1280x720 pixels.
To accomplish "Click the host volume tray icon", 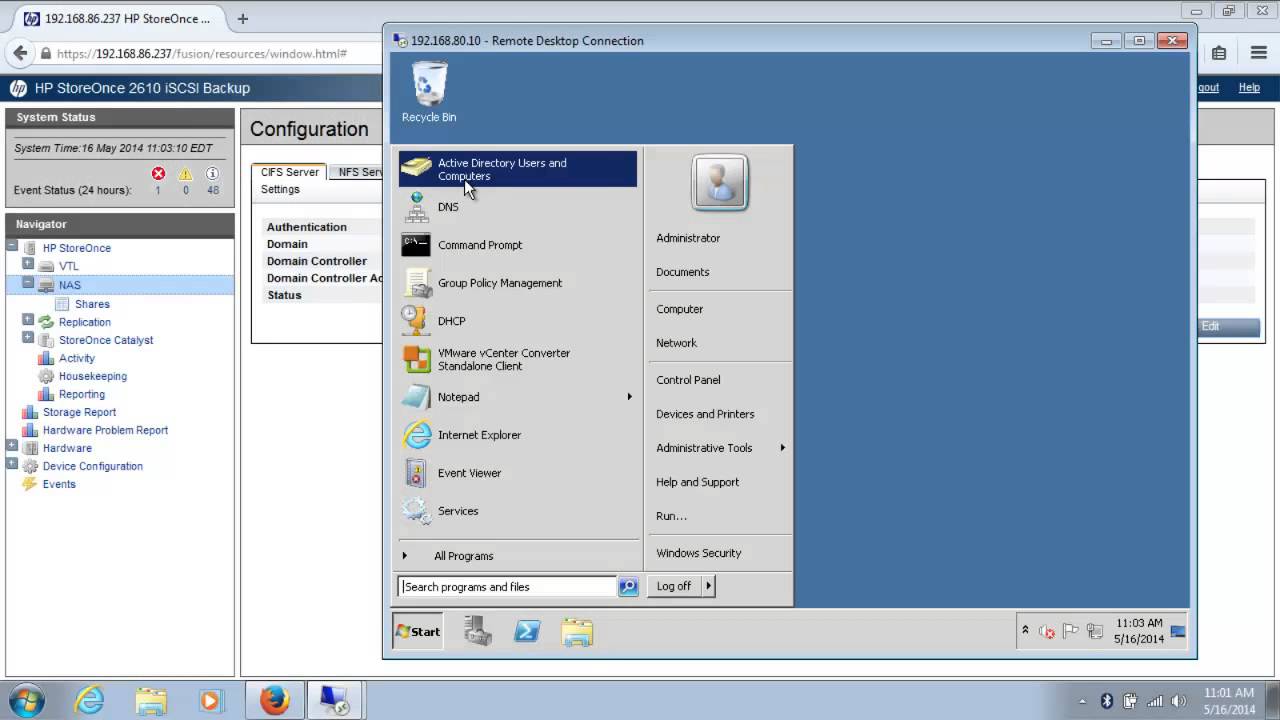I will pyautogui.click(x=1178, y=701).
